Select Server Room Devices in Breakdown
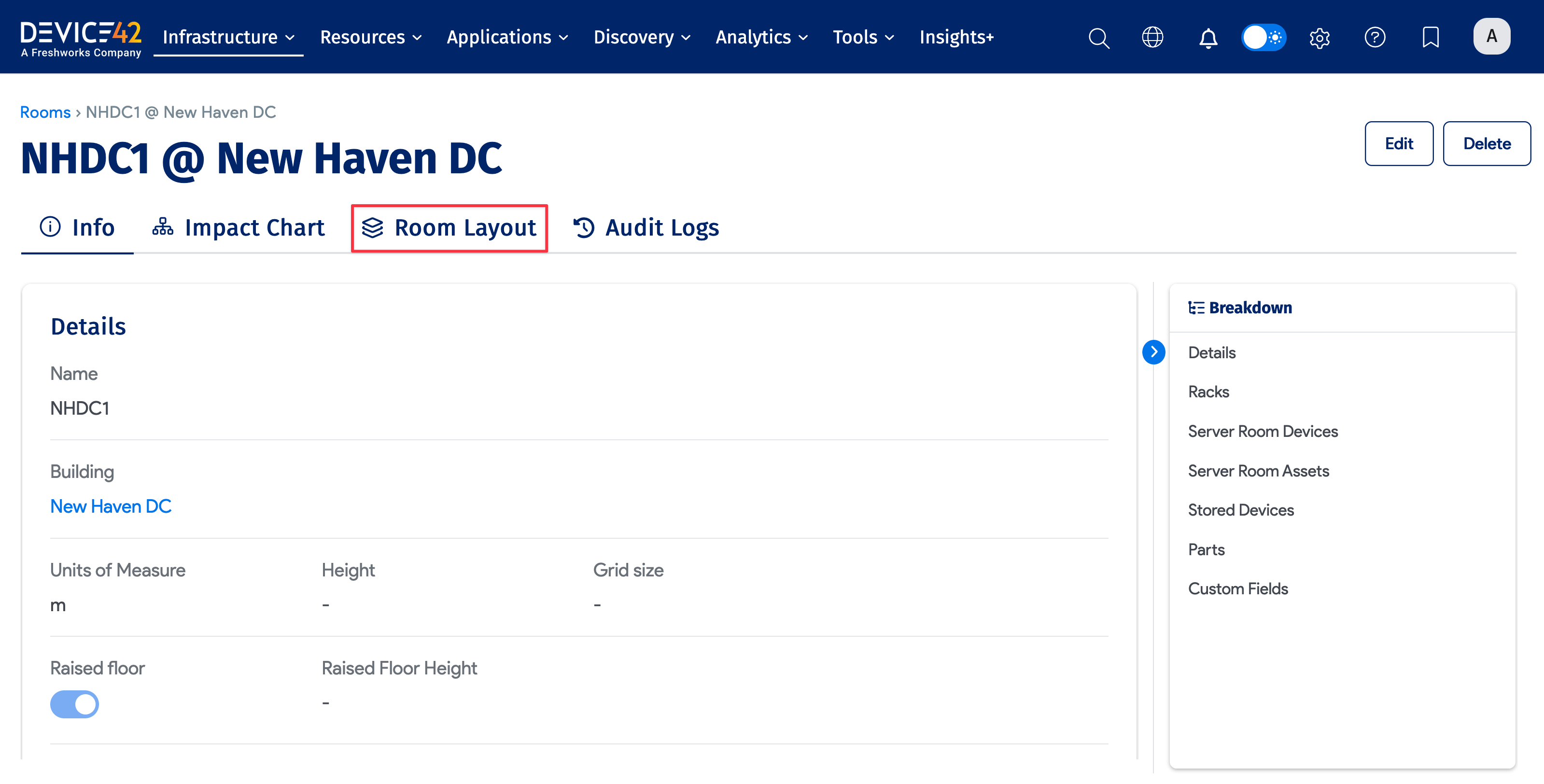This screenshot has width=1544, height=784. pyautogui.click(x=1263, y=431)
